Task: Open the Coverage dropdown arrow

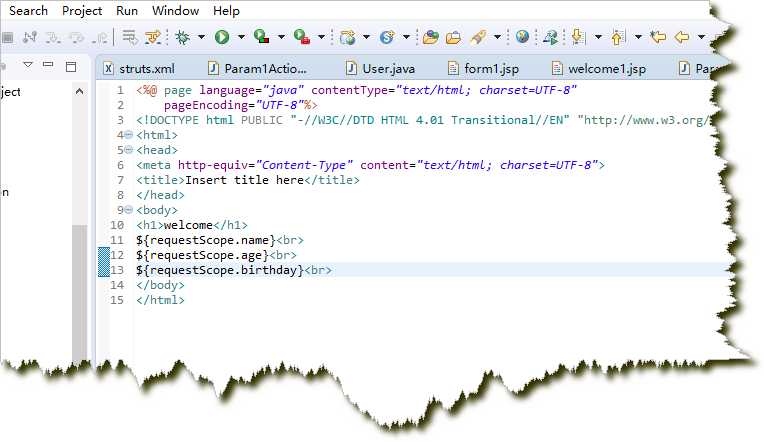Action: tap(281, 37)
